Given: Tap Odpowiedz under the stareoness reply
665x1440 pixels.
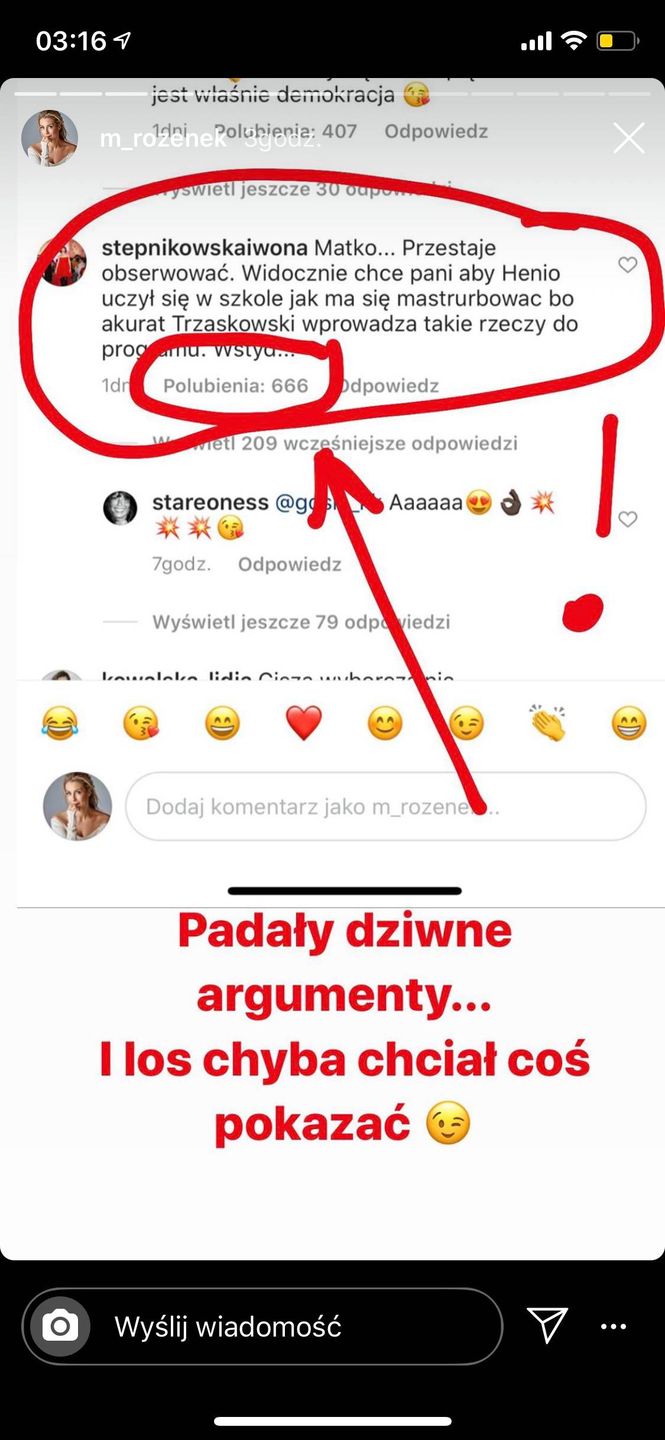Looking at the screenshot, I should click(290, 564).
